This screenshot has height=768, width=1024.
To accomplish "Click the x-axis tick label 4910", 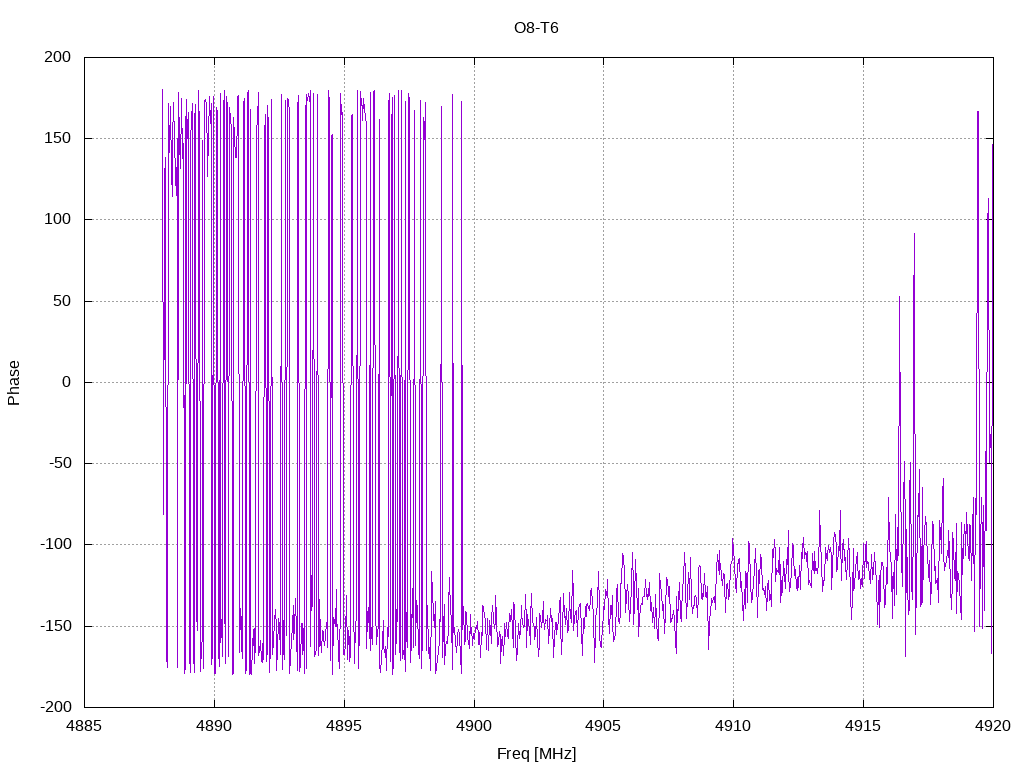I will (x=733, y=726).
